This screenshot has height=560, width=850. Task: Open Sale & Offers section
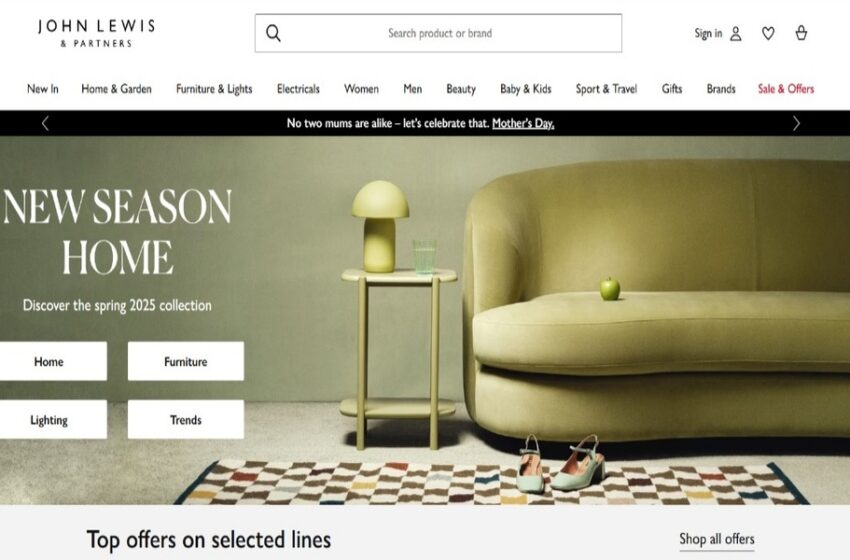(786, 89)
